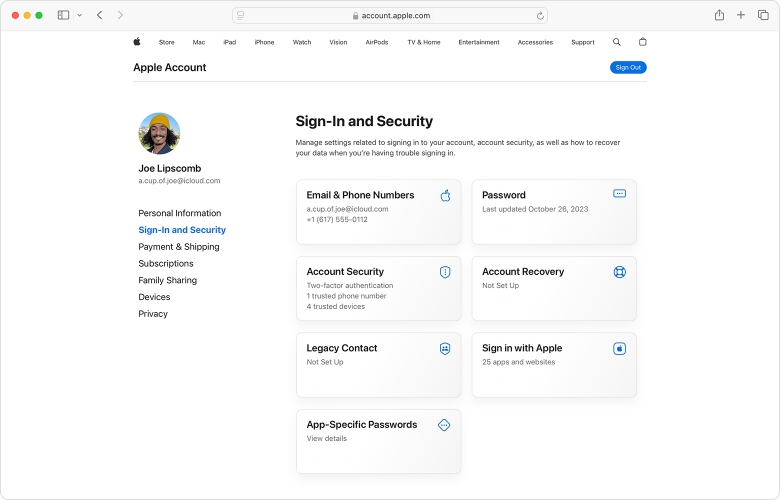
Task: Reload the page with refresh icon
Action: click(x=540, y=16)
